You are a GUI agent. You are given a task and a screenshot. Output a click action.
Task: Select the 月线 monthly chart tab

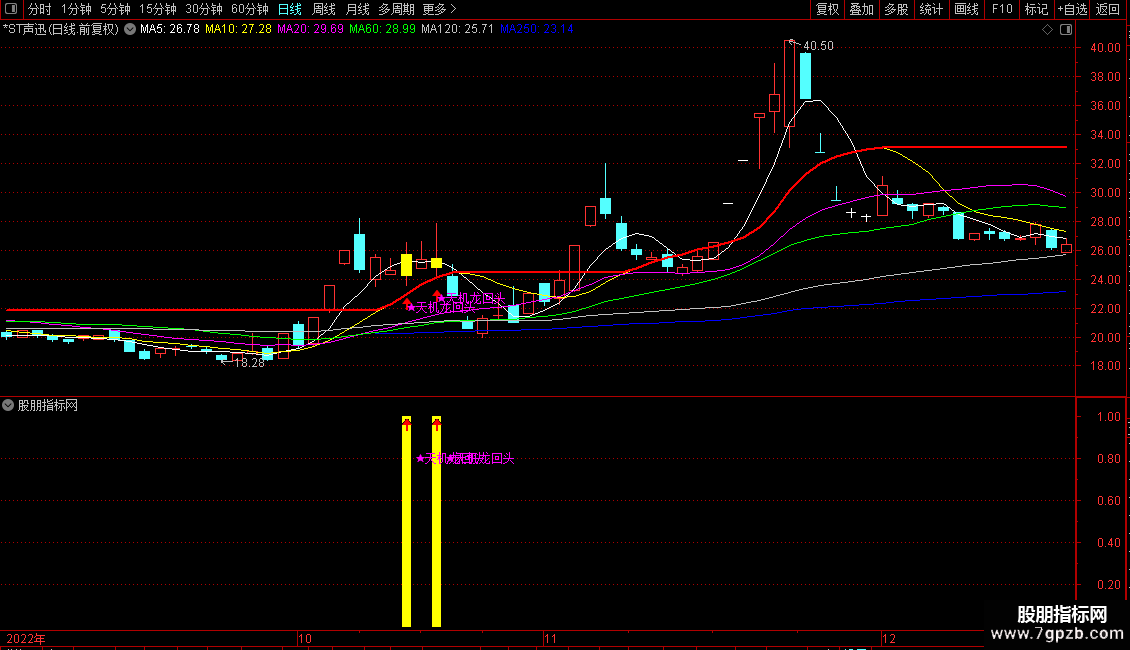(357, 9)
